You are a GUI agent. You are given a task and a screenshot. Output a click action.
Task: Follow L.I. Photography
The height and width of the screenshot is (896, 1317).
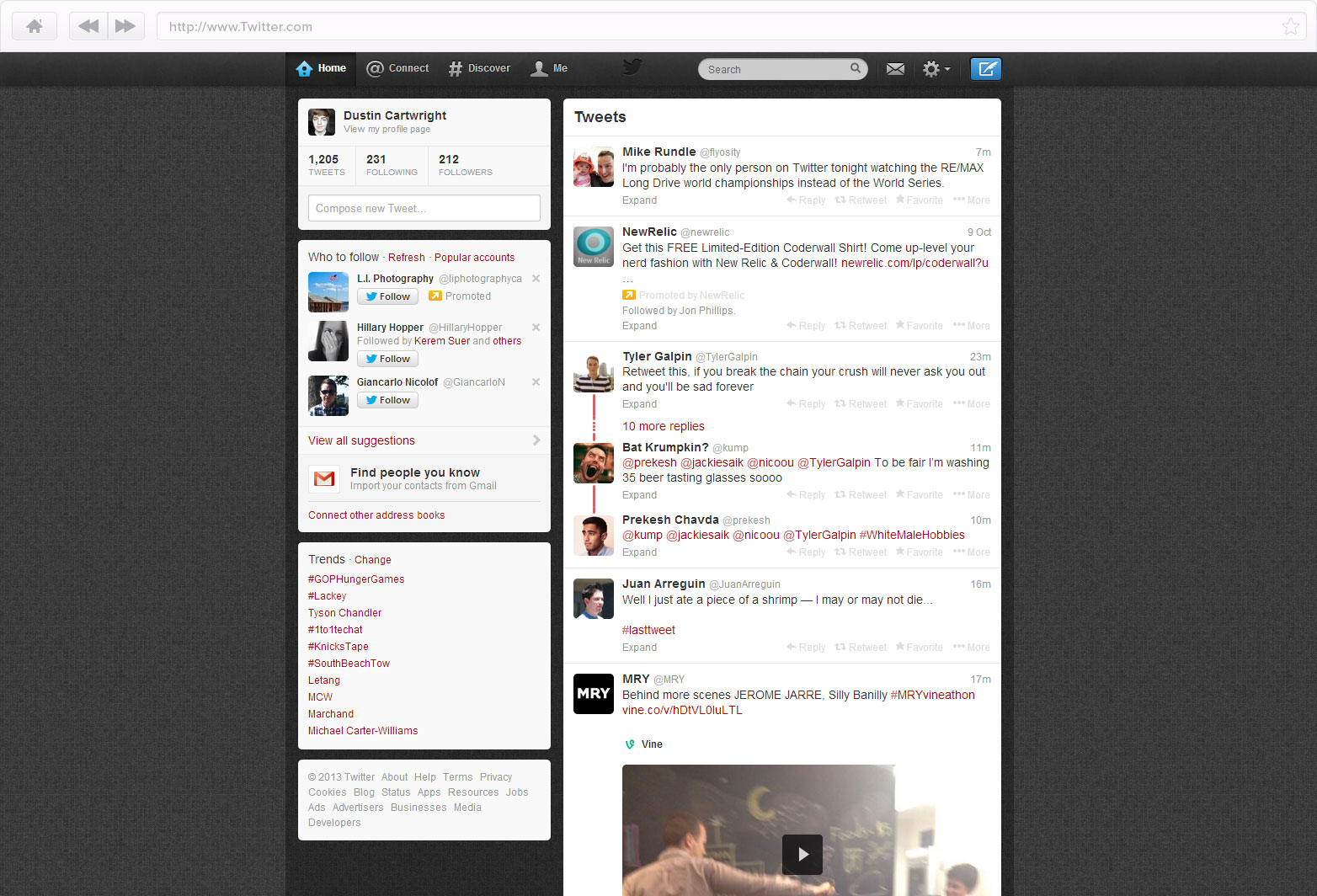pos(387,296)
